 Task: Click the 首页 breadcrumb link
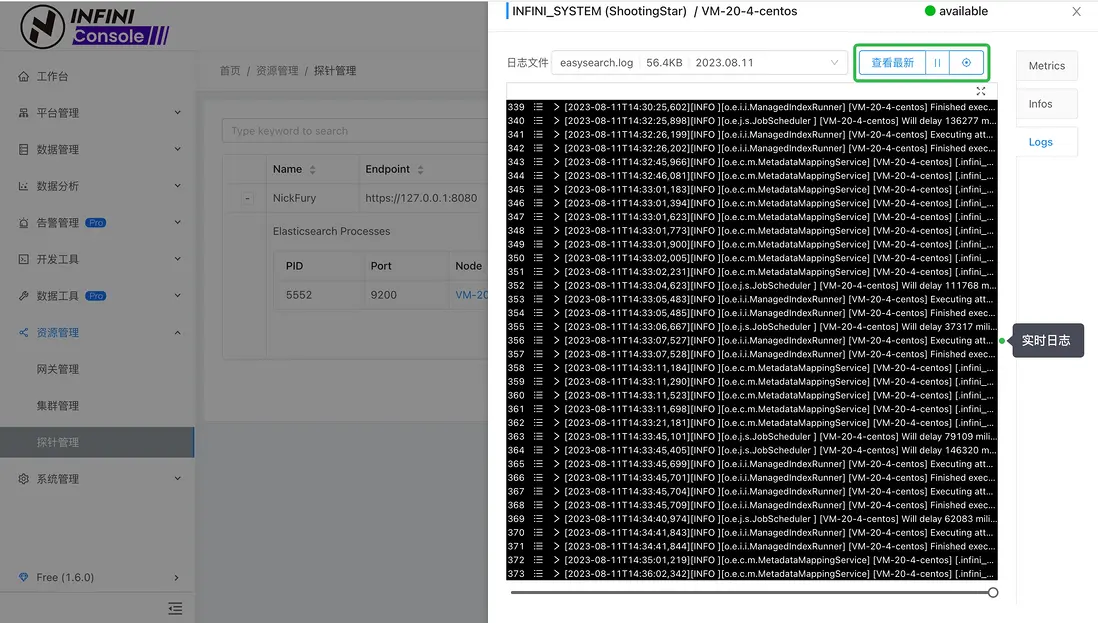230,71
